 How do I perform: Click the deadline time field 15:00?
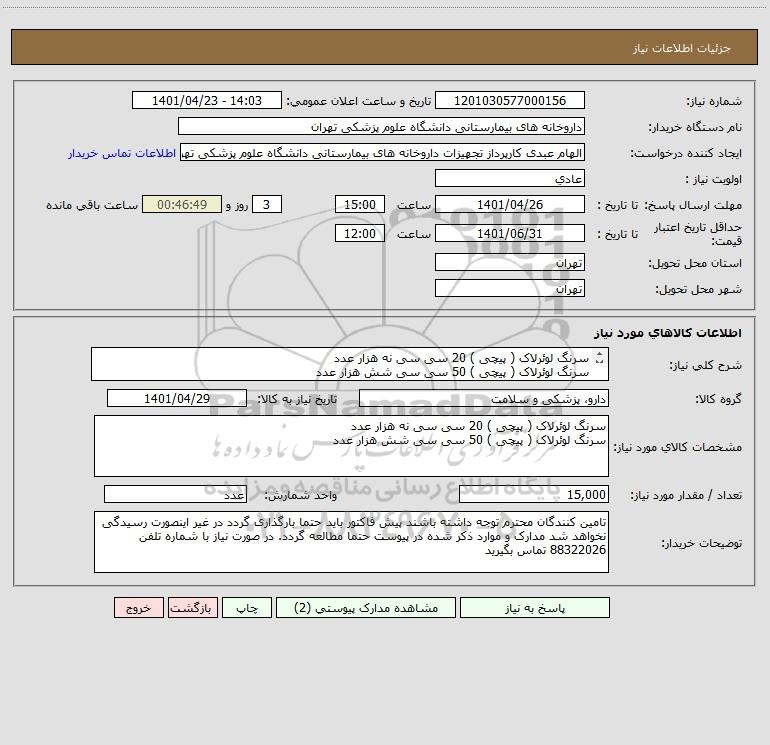coord(359,204)
